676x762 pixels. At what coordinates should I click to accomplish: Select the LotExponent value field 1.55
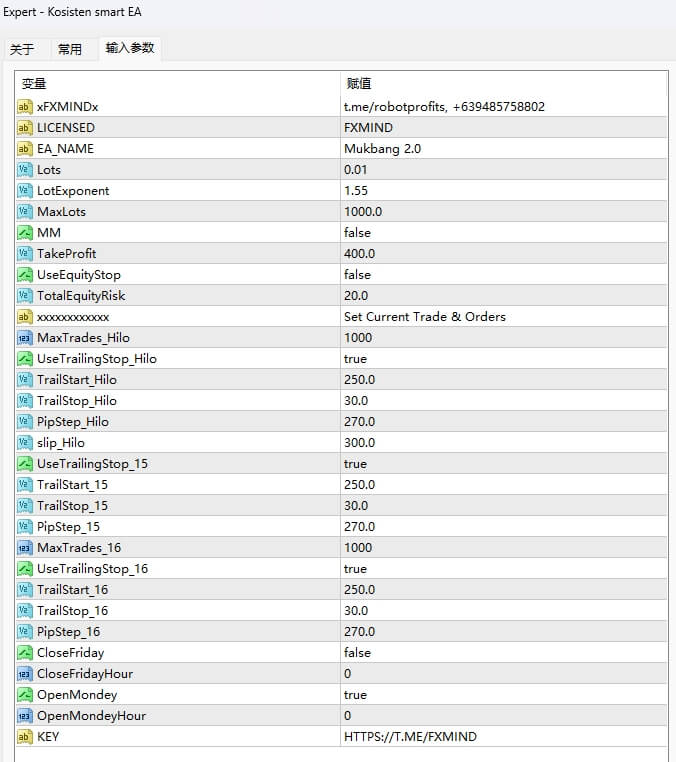(x=356, y=191)
